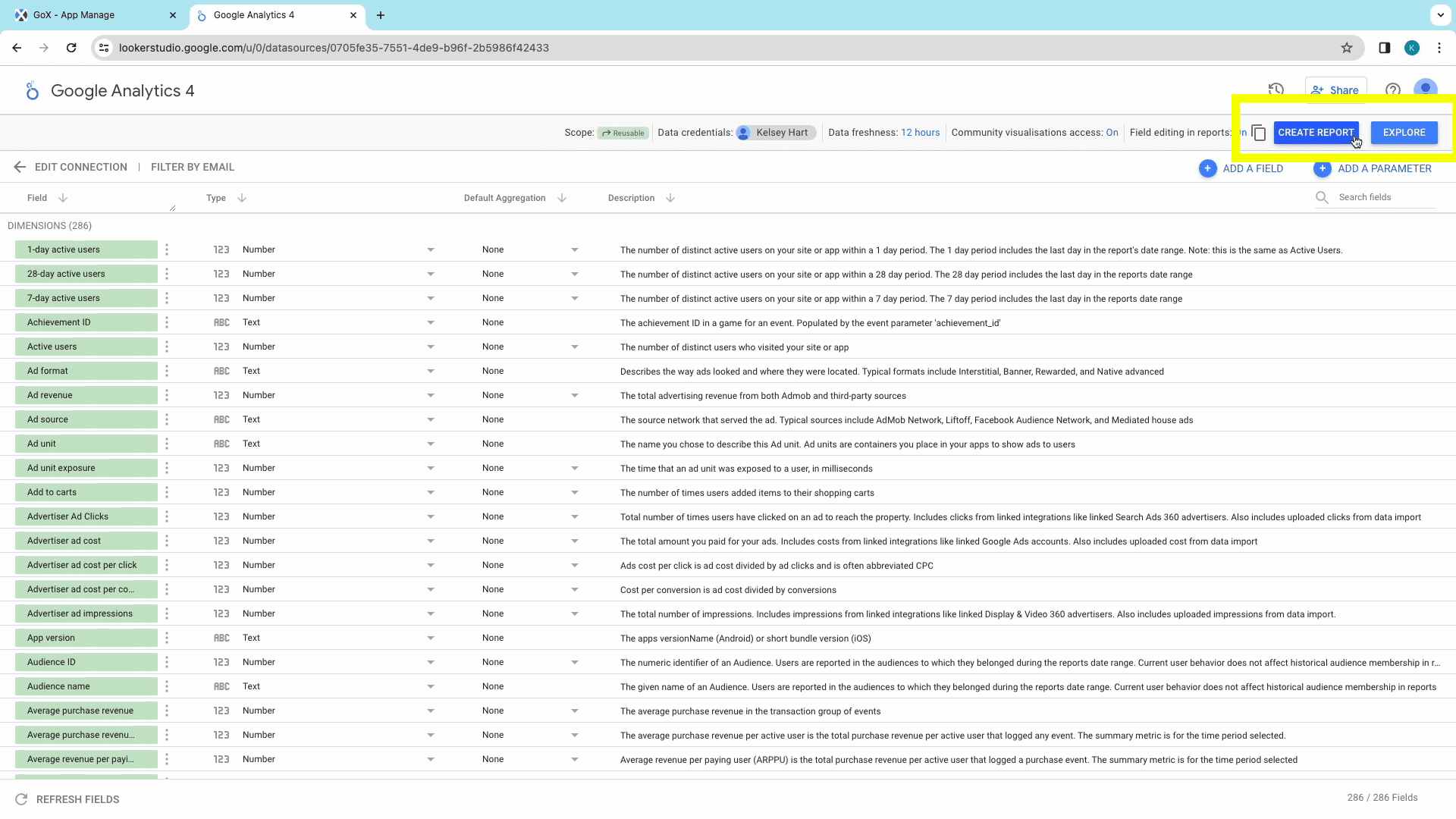Click the Default Aggregation column header
Image resolution: width=1456 pixels, height=819 pixels.
click(504, 198)
